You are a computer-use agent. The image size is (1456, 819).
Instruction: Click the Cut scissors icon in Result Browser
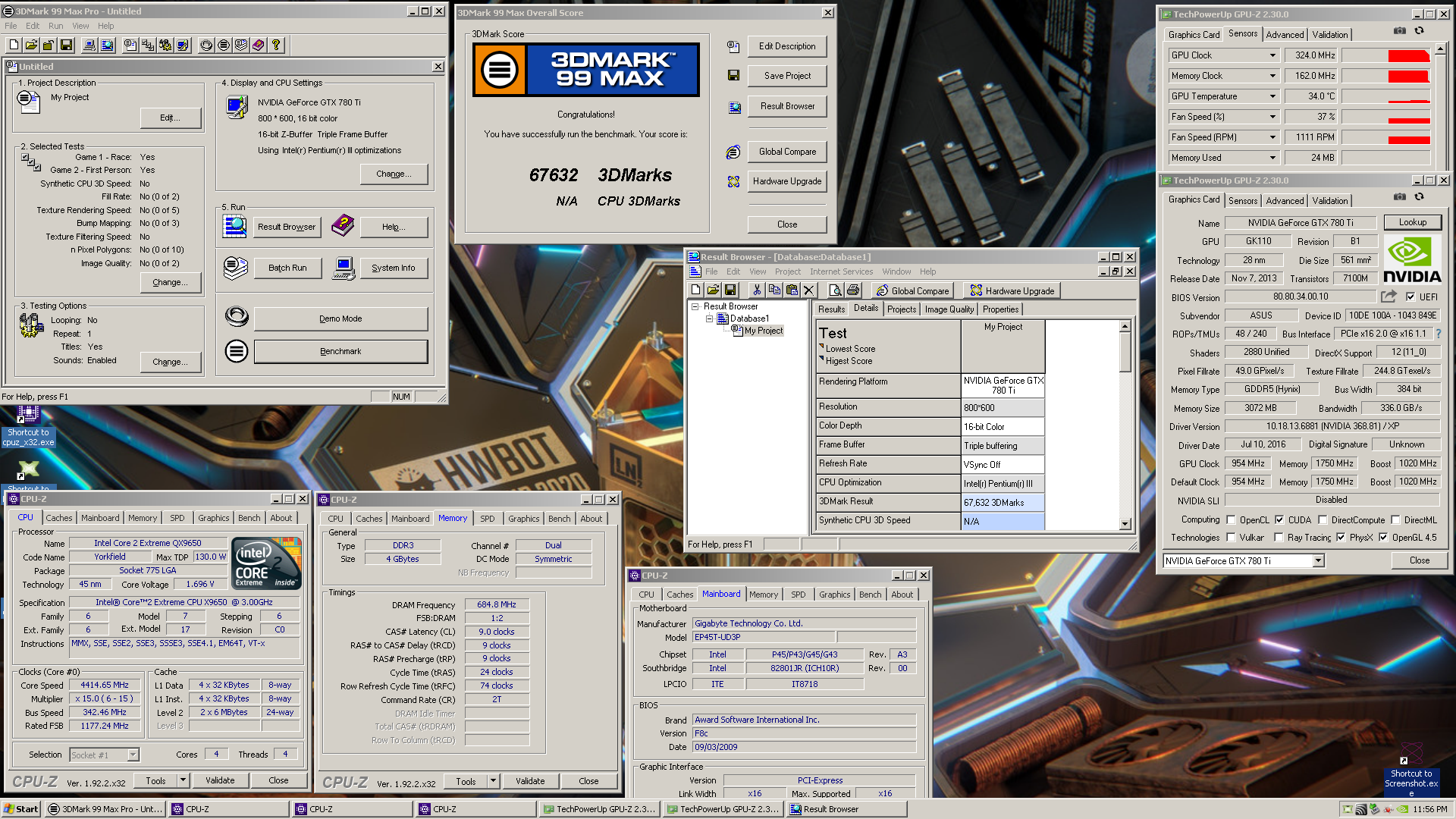pyautogui.click(x=756, y=290)
